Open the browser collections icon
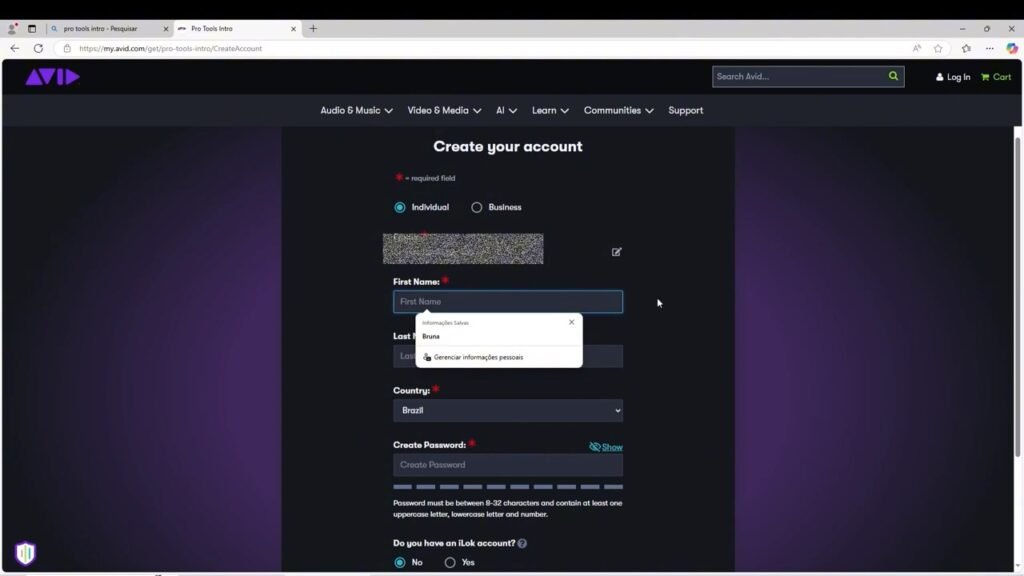 pyautogui.click(x=967, y=48)
